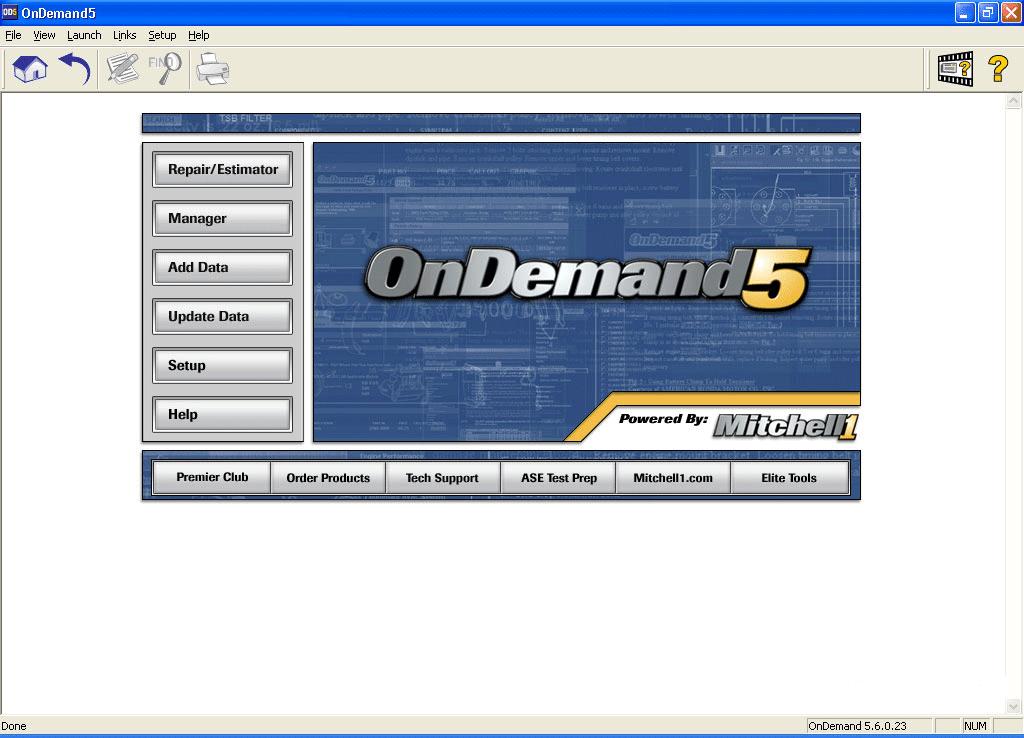Go to the Home screen icon
1024x738 pixels.
pyautogui.click(x=30, y=69)
